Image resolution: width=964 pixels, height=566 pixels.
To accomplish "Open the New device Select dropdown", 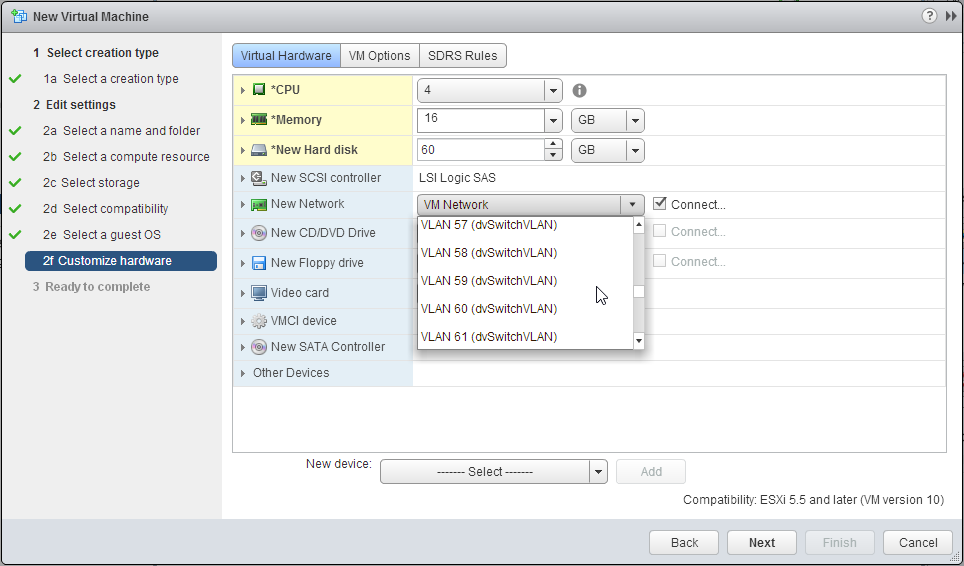I will click(x=494, y=472).
